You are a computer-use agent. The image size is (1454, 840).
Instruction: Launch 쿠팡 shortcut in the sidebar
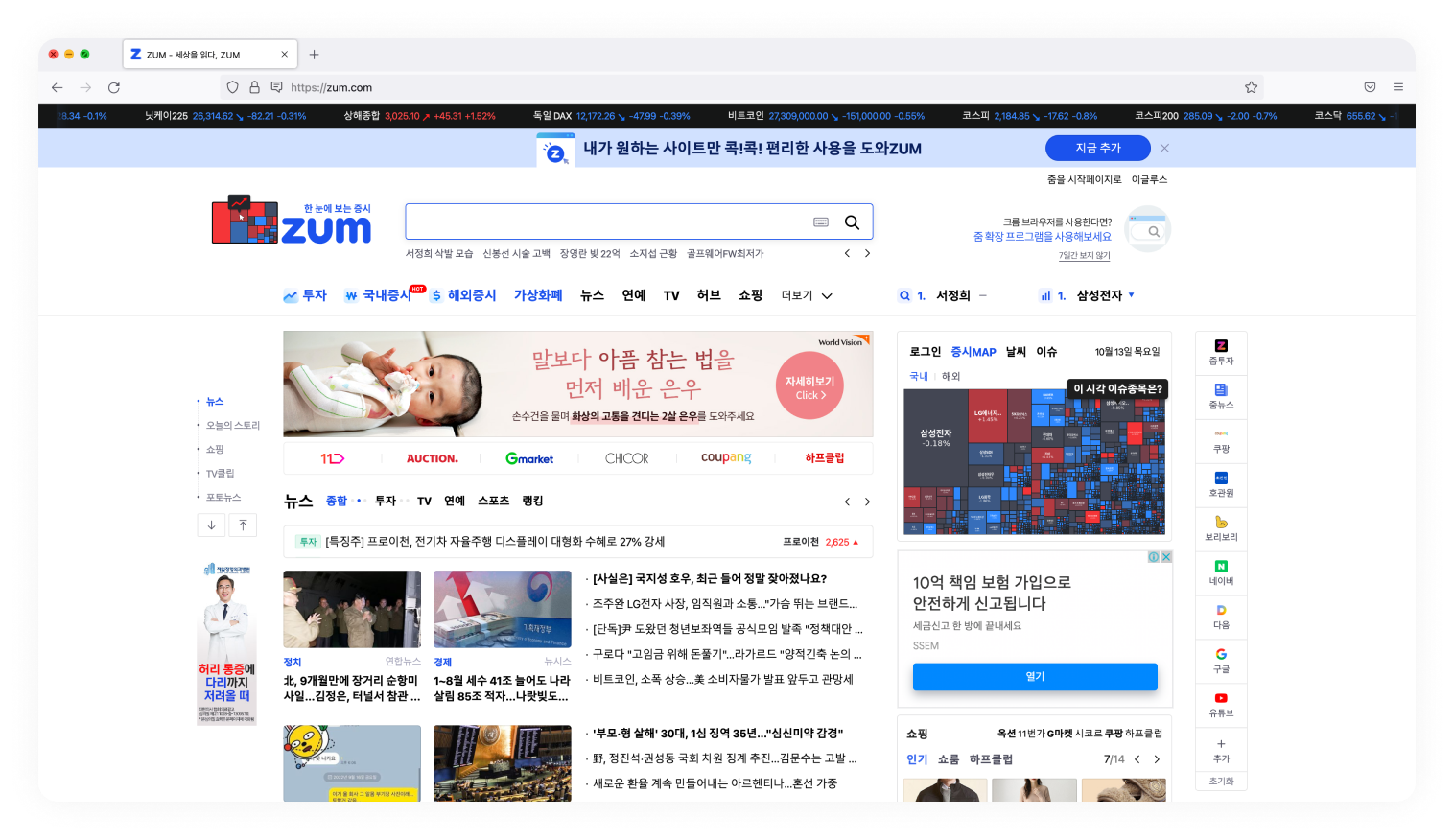coord(1221,440)
